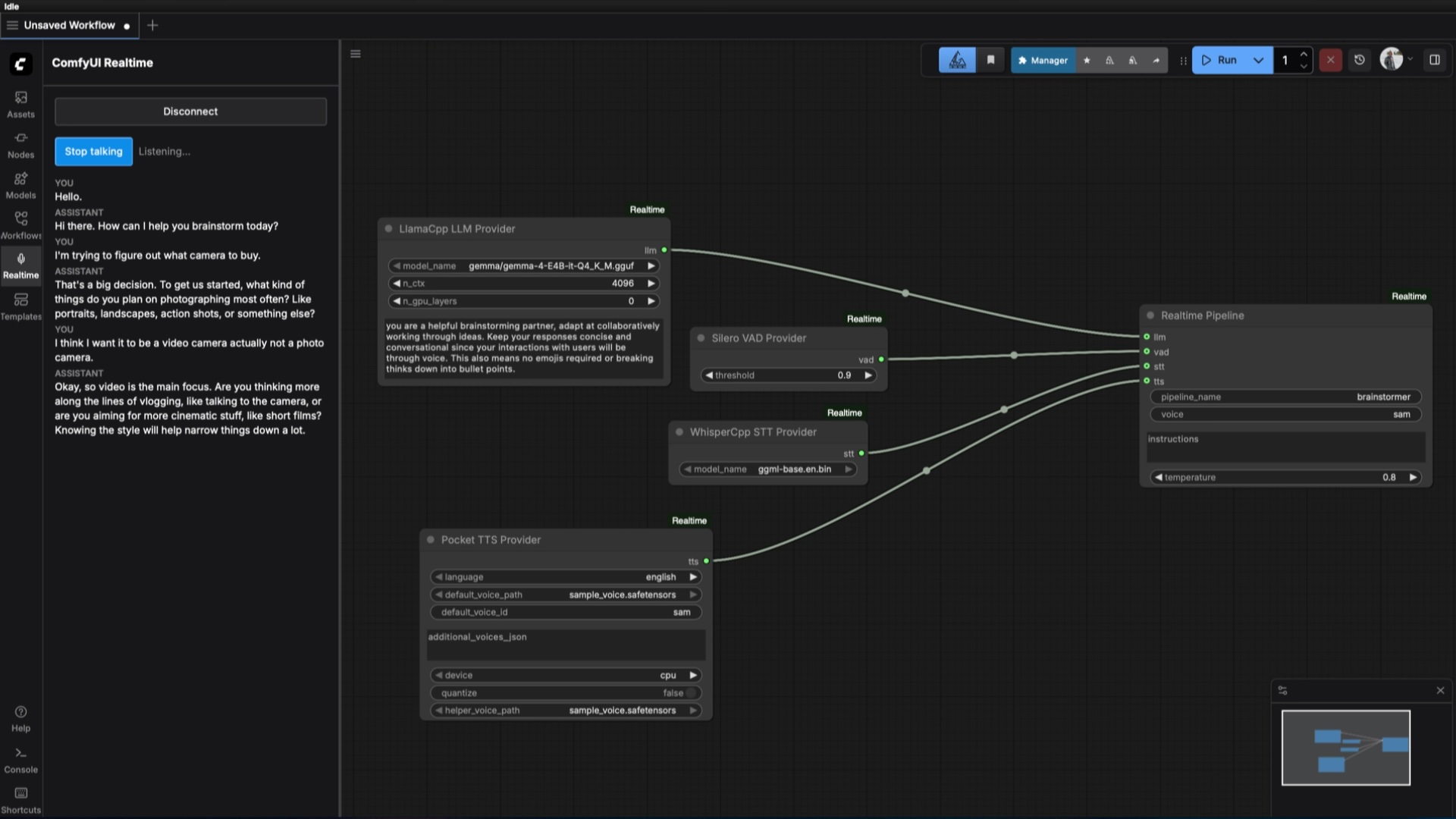Viewport: 1456px width, 819px height.
Task: Toggle the Realtime sidebar panel
Action: (20, 266)
